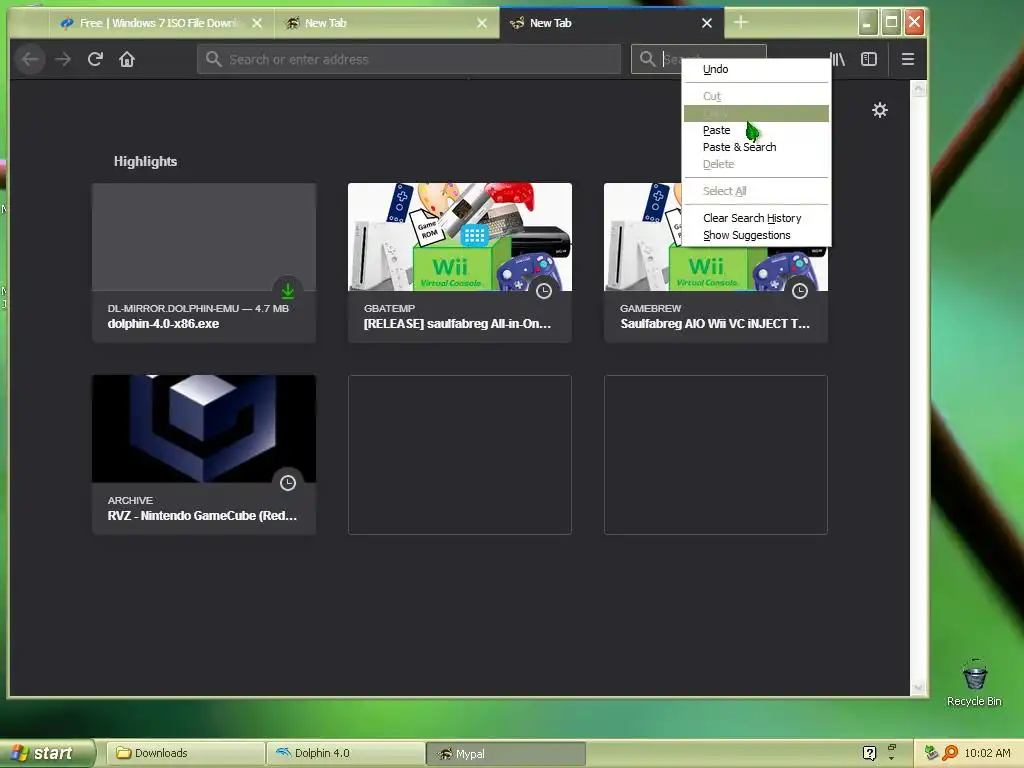Reload the current page
This screenshot has width=1024, height=768.
coord(95,59)
